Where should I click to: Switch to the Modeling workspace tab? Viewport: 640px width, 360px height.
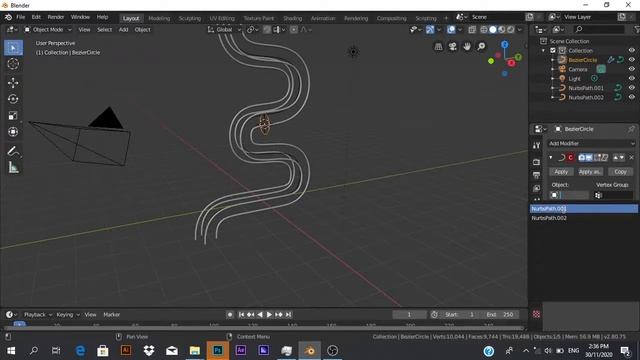[x=159, y=18]
